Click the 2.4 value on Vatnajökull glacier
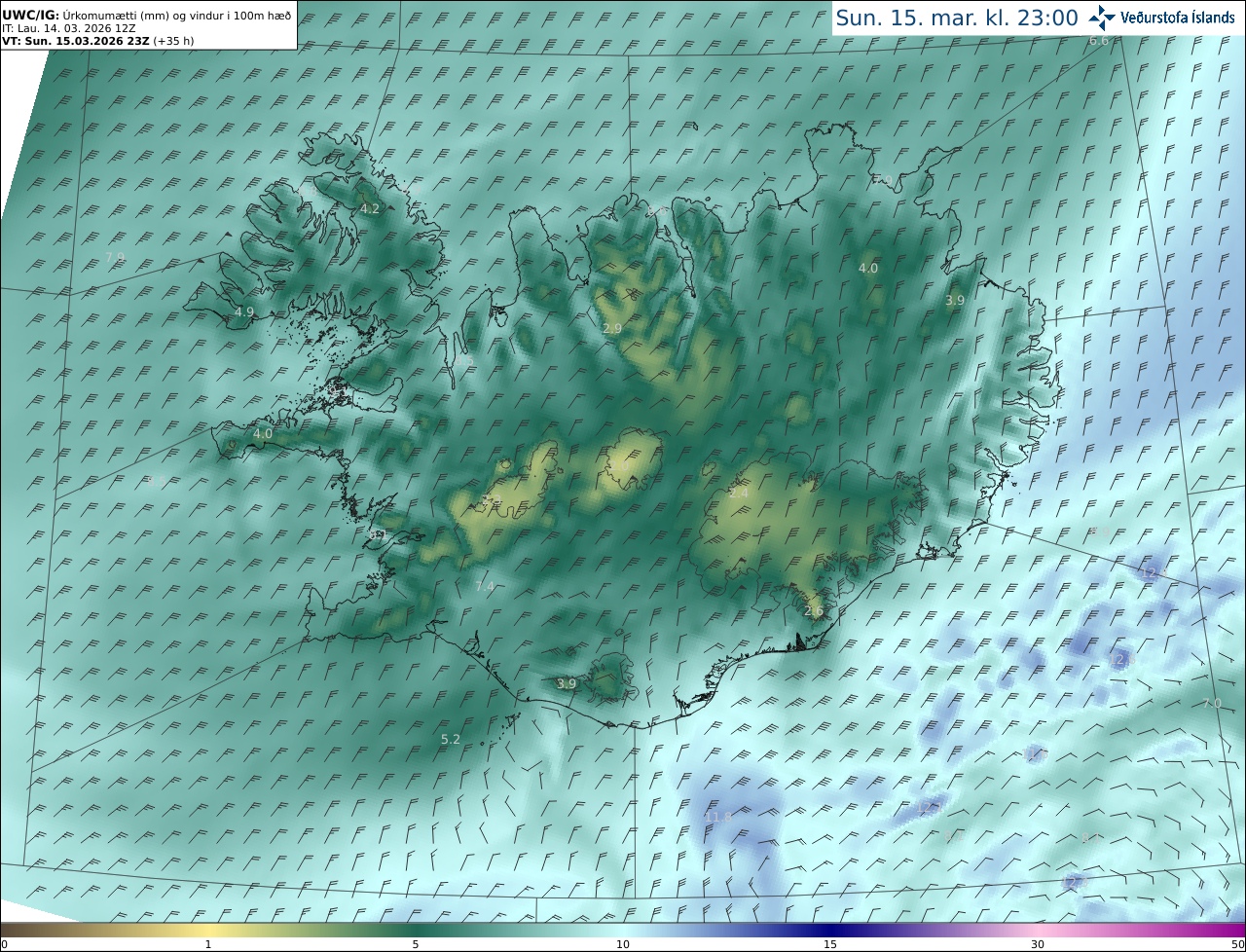 coord(738,493)
